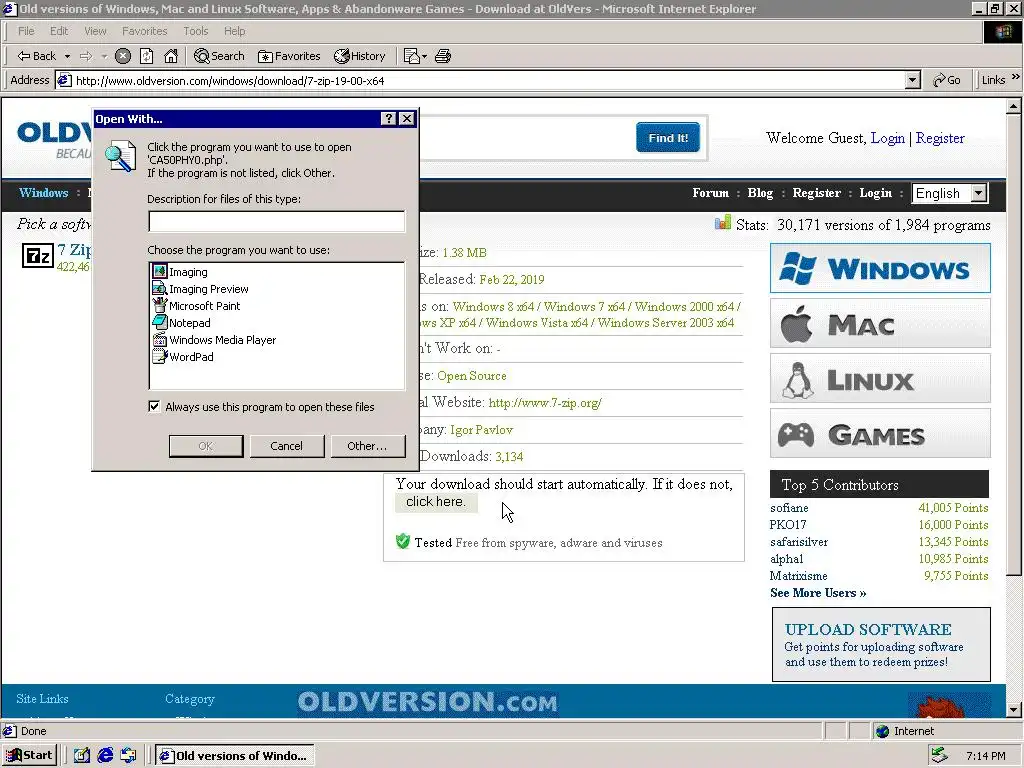Open the Windows Start menu

[x=29, y=756]
